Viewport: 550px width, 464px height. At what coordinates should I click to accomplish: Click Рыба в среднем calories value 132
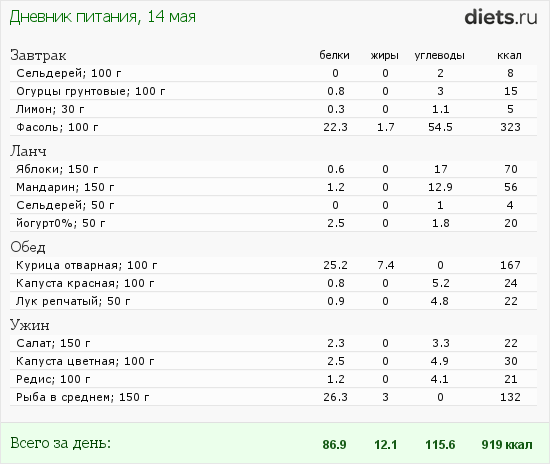point(510,397)
